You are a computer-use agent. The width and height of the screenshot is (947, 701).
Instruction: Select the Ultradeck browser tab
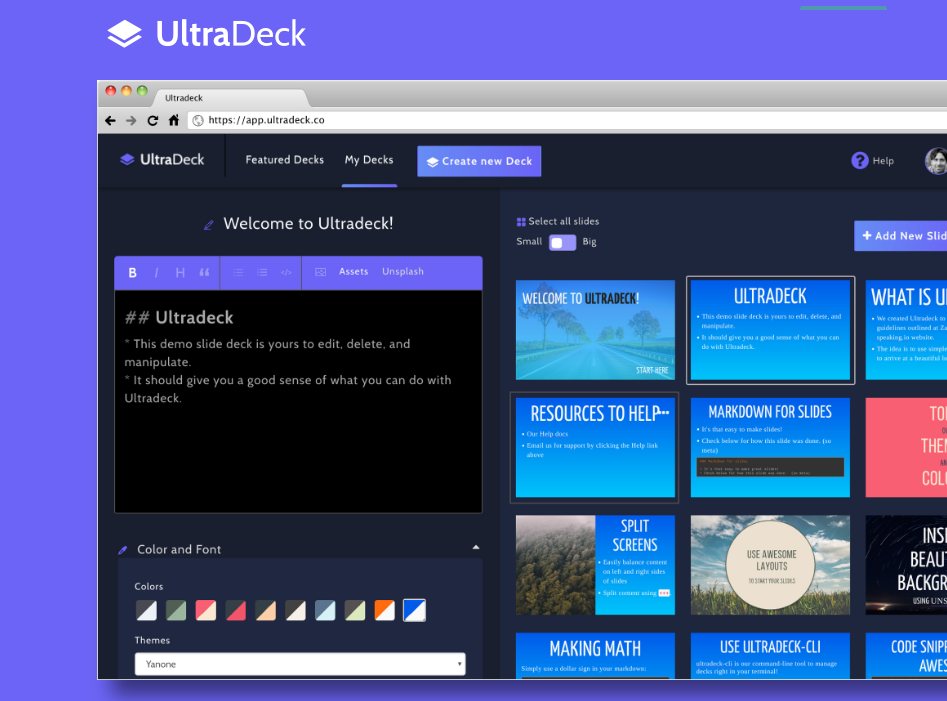point(230,98)
